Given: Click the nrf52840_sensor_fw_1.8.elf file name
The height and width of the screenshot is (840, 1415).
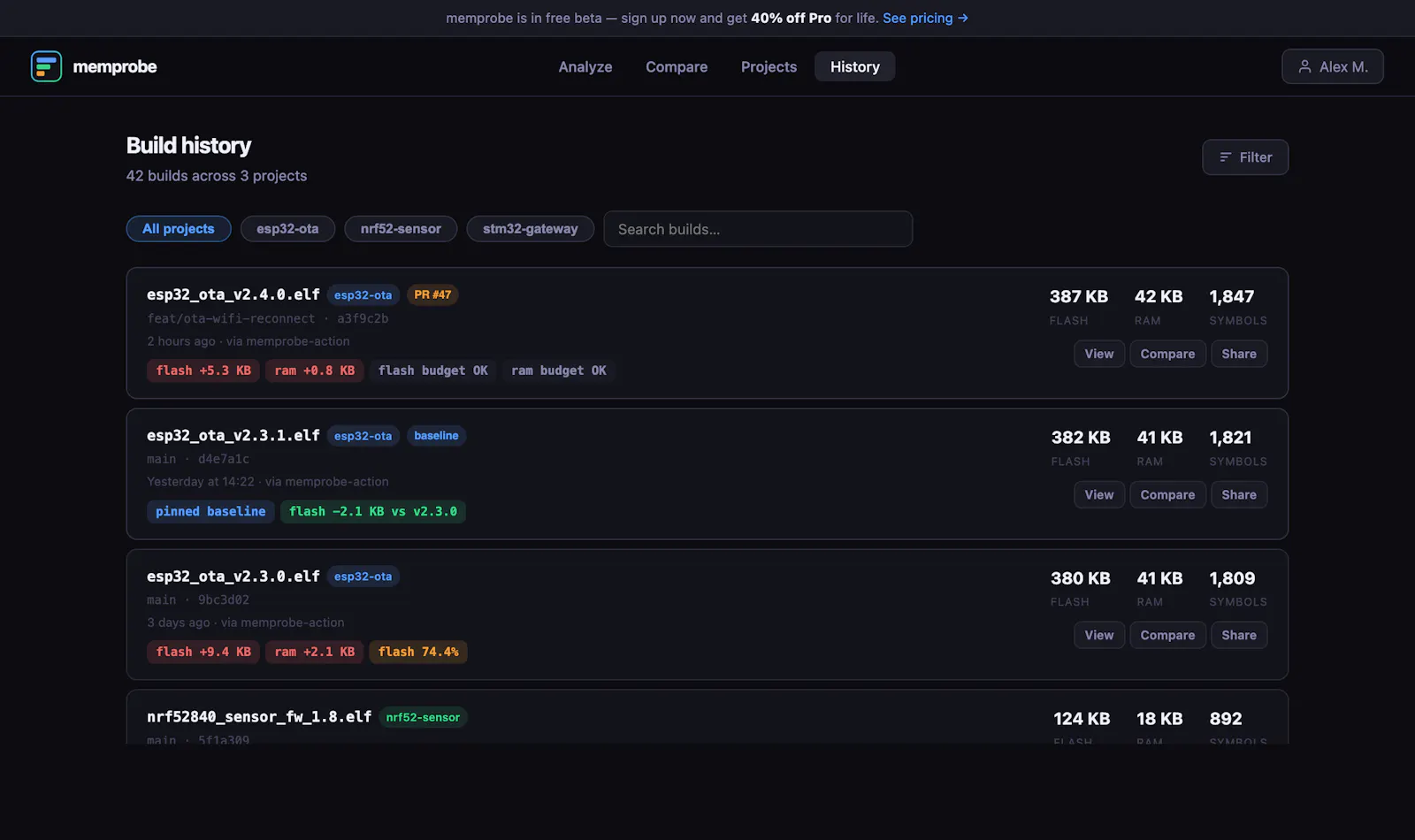Looking at the screenshot, I should [259, 716].
